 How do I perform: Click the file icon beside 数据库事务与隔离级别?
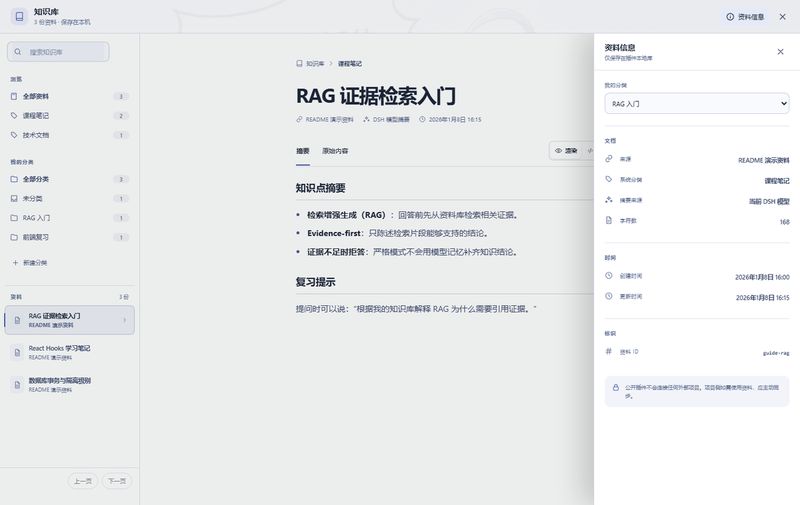coord(17,385)
